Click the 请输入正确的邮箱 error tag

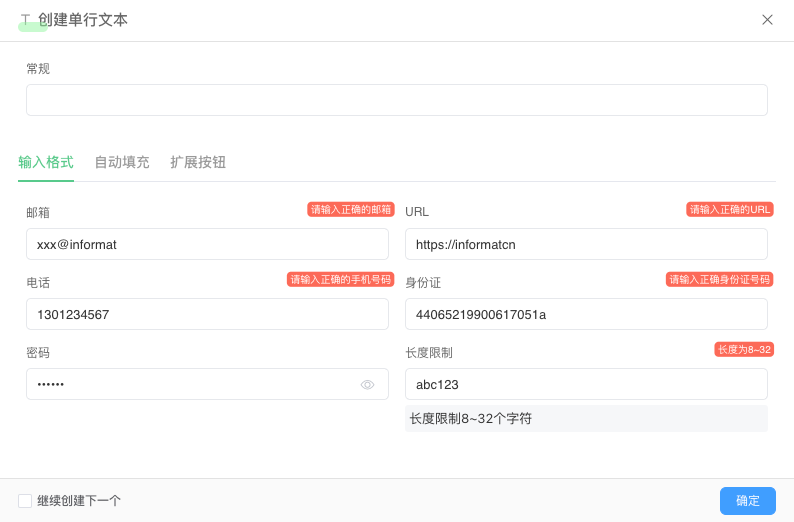[350, 210]
